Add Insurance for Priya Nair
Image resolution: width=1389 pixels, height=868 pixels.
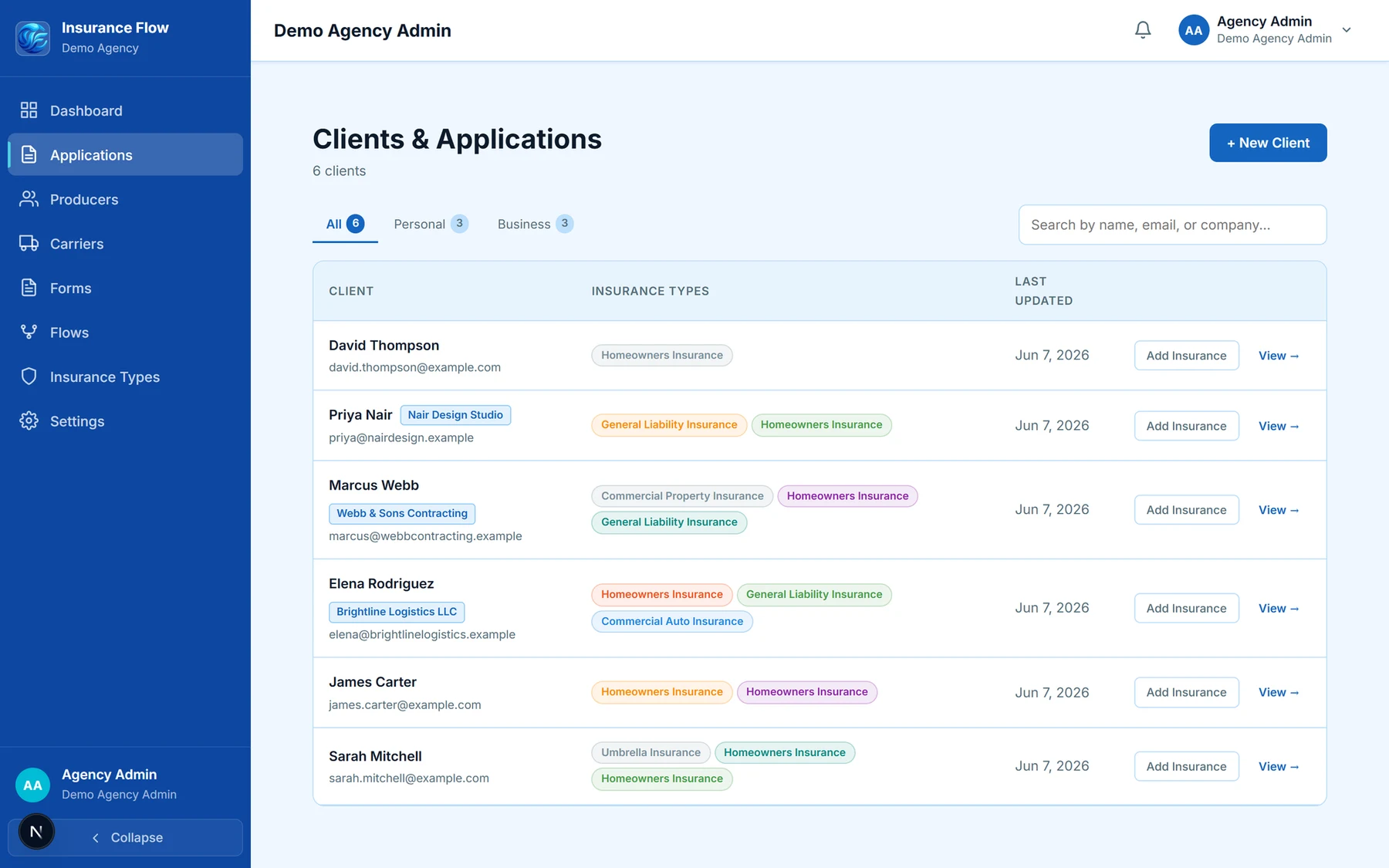point(1186,426)
